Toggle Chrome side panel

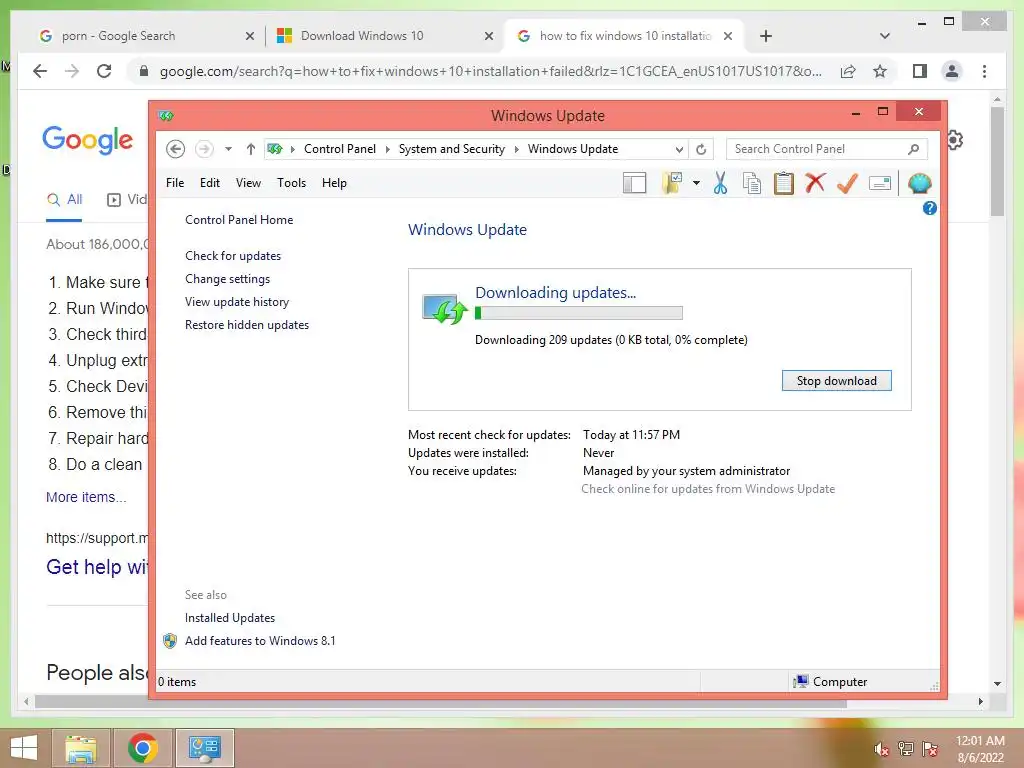coord(920,71)
